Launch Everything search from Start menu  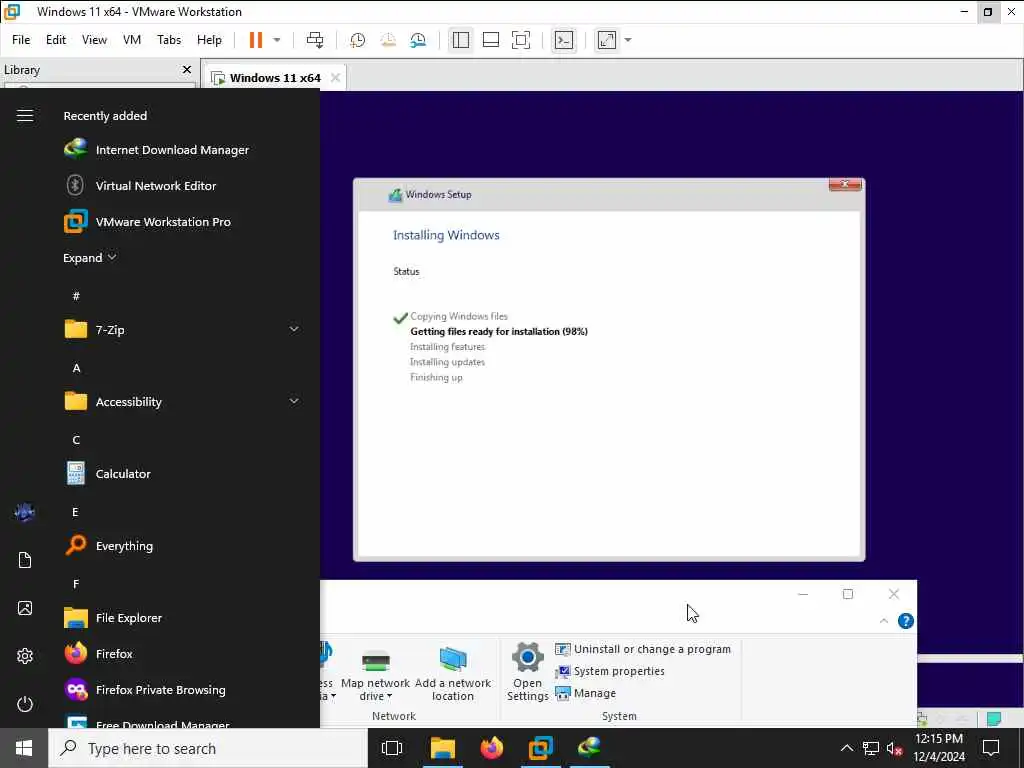(109, 545)
